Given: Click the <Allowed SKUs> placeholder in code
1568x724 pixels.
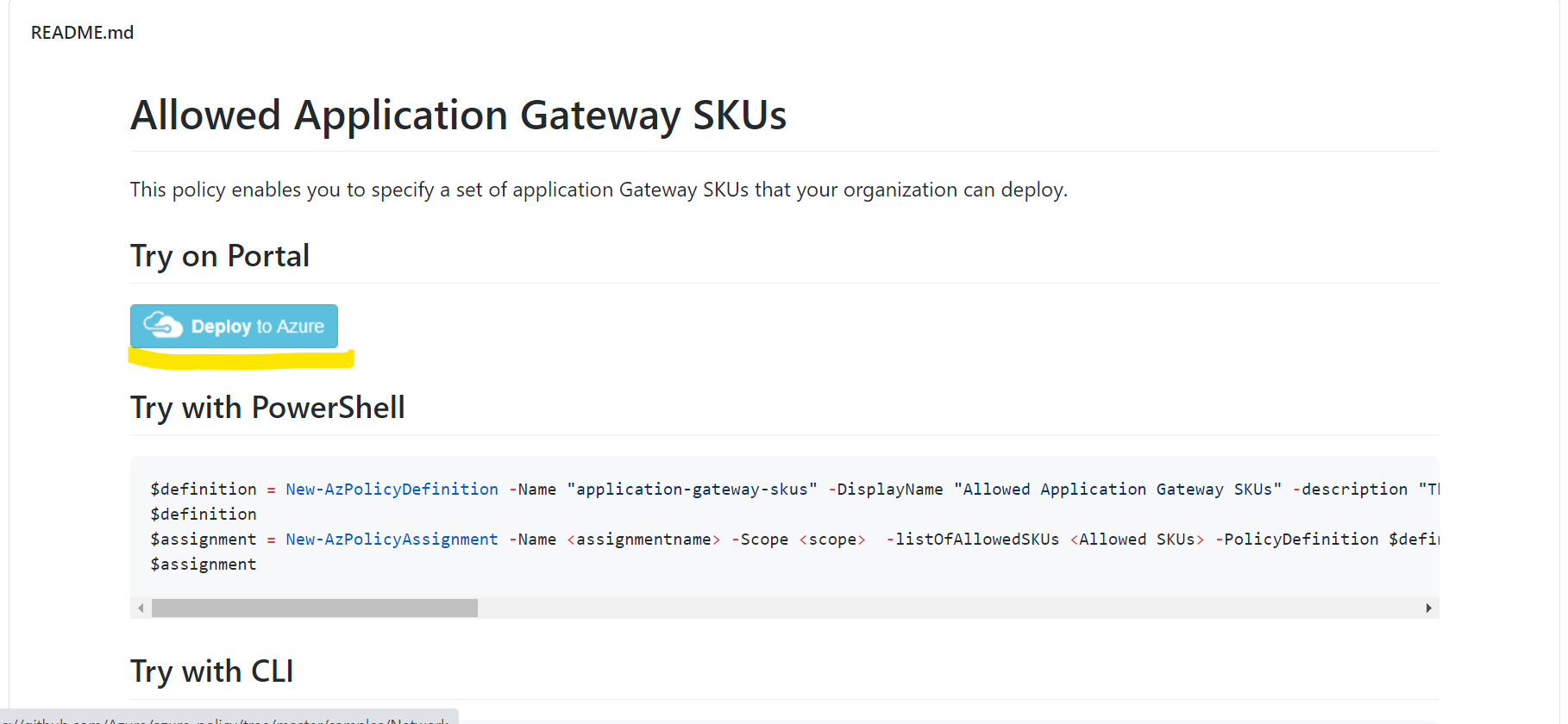Looking at the screenshot, I should [x=1137, y=539].
